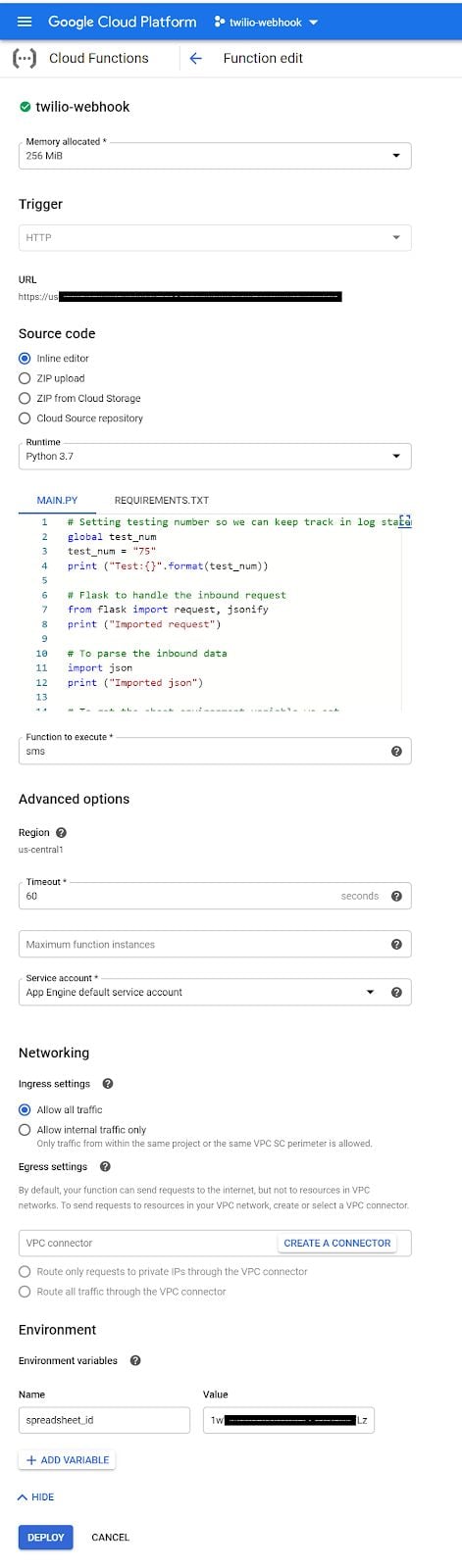Click help icon for Ingress settings
The image size is (462, 1568).
pyautogui.click(x=108, y=1084)
